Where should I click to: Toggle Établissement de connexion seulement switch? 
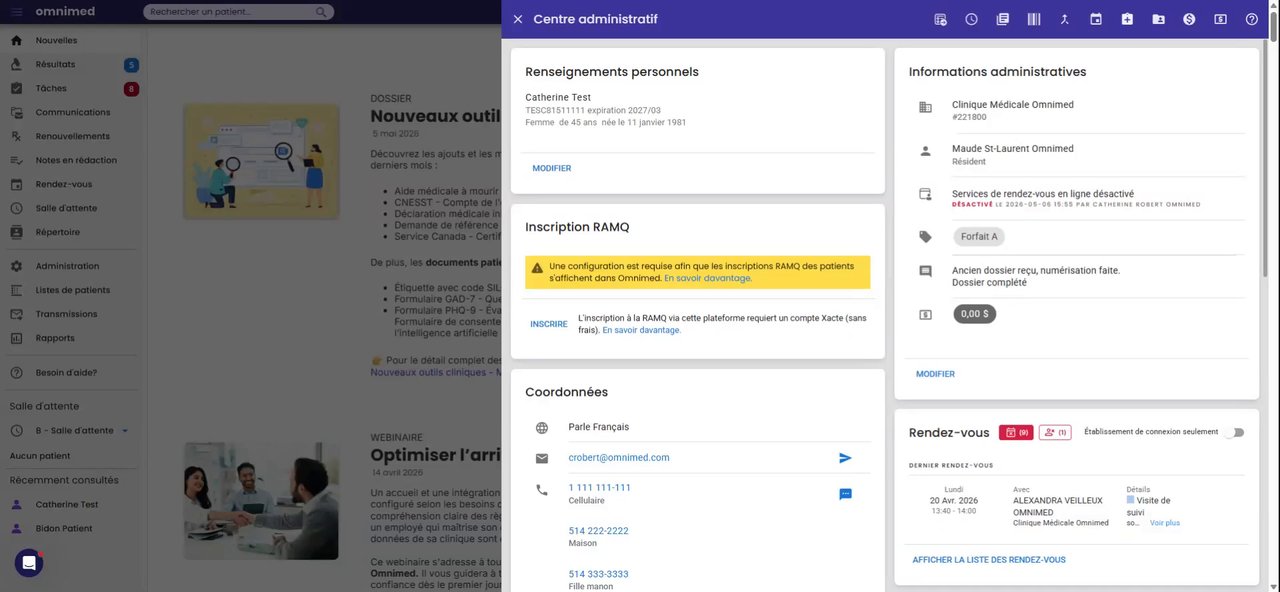point(1235,432)
